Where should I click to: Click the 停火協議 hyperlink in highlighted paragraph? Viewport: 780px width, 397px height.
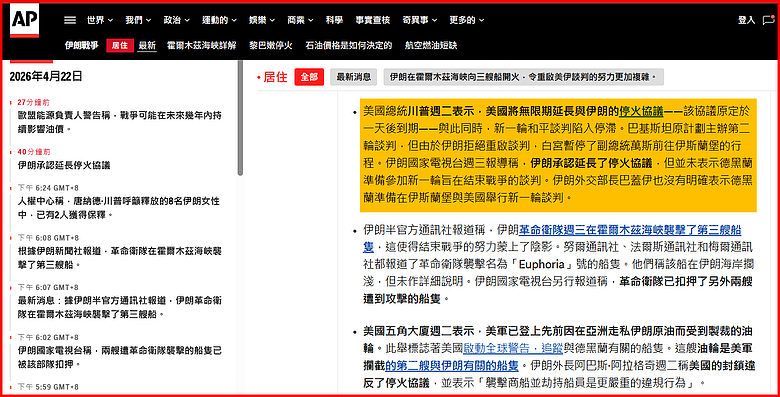tap(641, 111)
